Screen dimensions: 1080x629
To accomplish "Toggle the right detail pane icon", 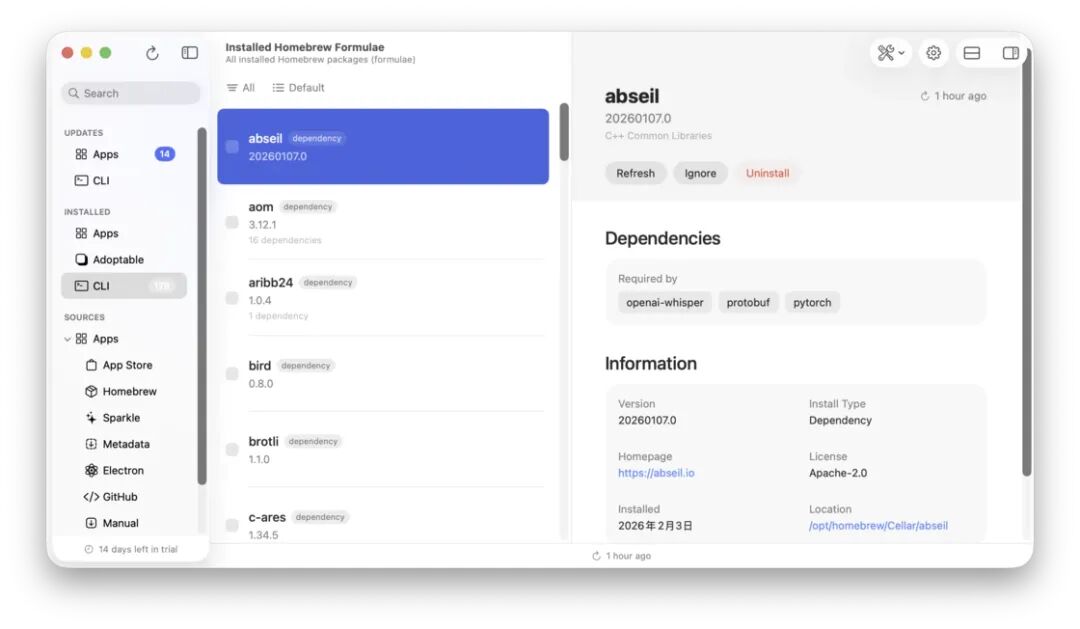I will pyautogui.click(x=1010, y=53).
